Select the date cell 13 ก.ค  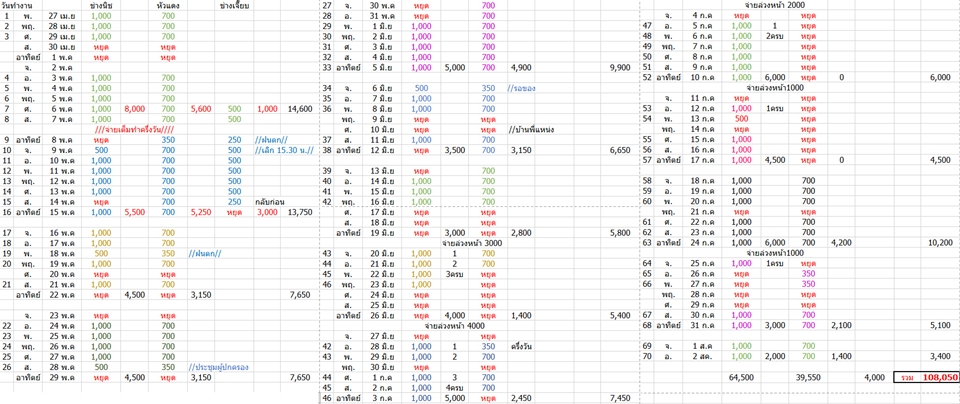click(x=703, y=119)
